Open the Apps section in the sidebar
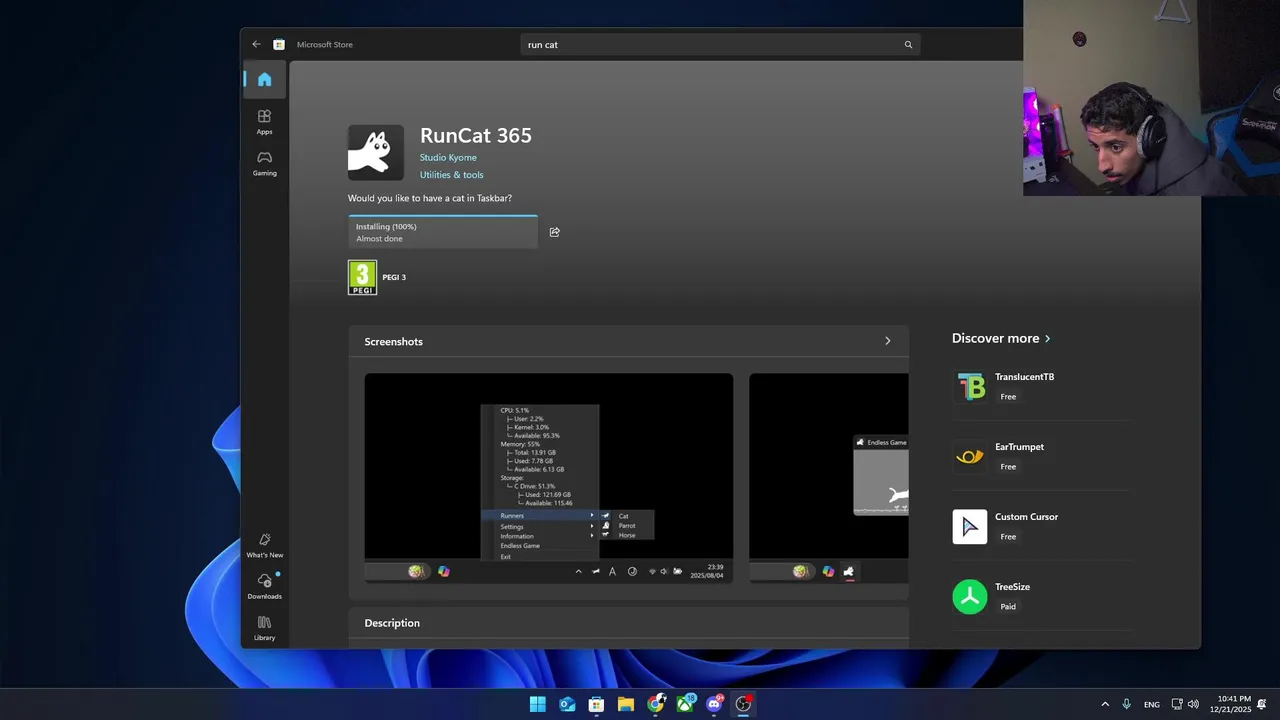This screenshot has width=1280, height=720. [264, 122]
